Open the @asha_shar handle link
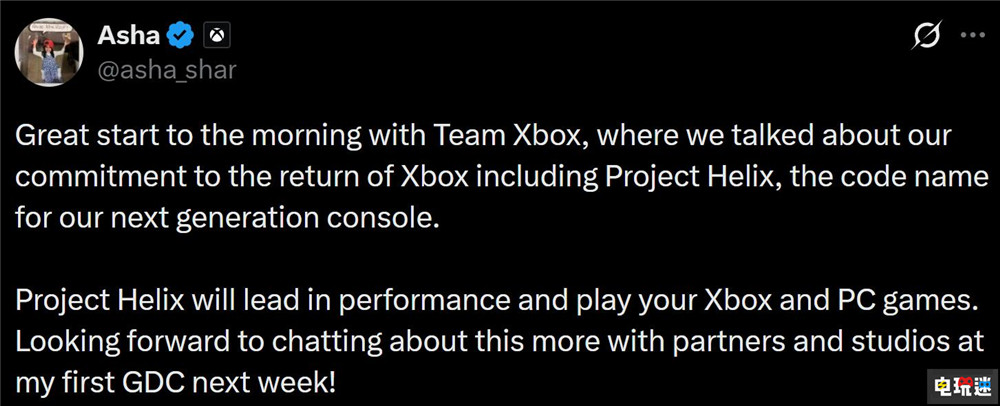 pos(167,69)
